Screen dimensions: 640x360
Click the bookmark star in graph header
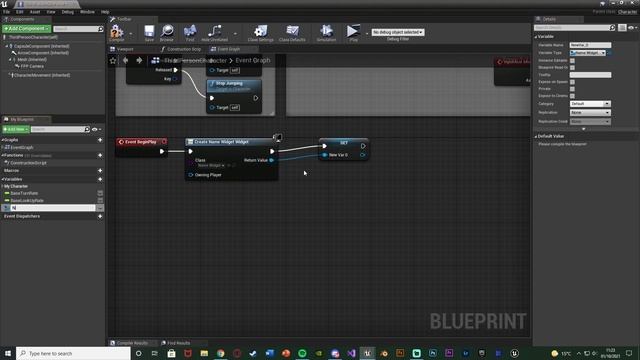point(113,60)
